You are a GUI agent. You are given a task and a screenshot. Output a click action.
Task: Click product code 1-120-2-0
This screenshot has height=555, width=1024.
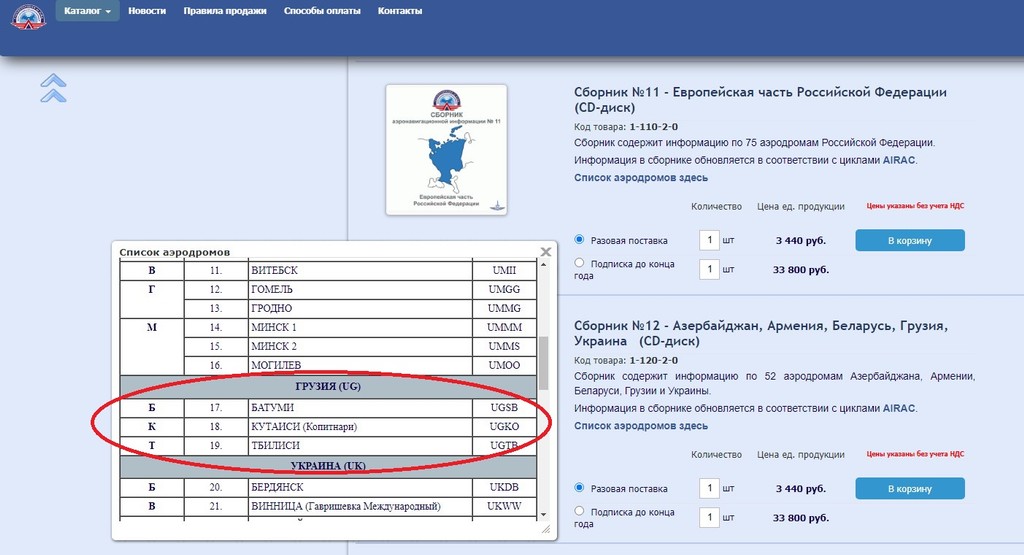[x=654, y=360]
